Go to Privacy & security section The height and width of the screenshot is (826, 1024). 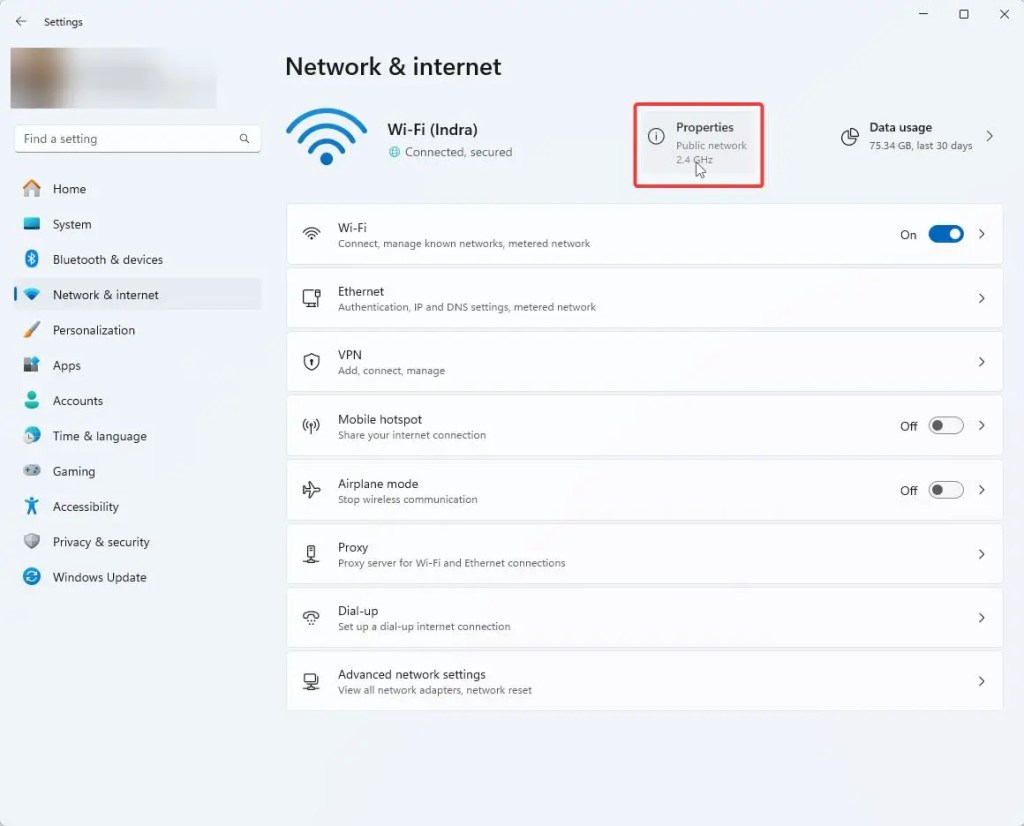100,542
